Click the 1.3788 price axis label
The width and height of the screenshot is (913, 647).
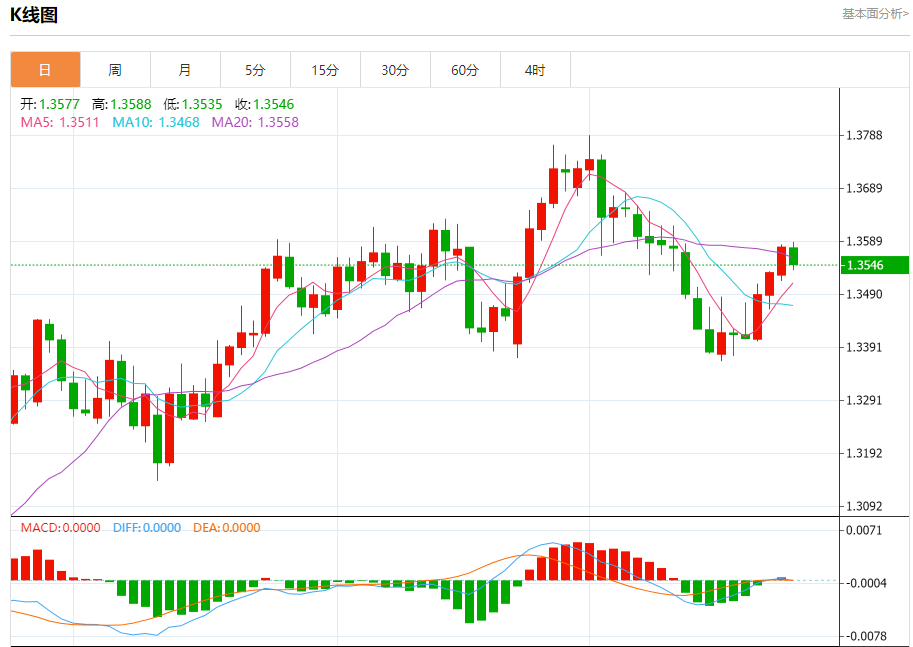[x=864, y=135]
